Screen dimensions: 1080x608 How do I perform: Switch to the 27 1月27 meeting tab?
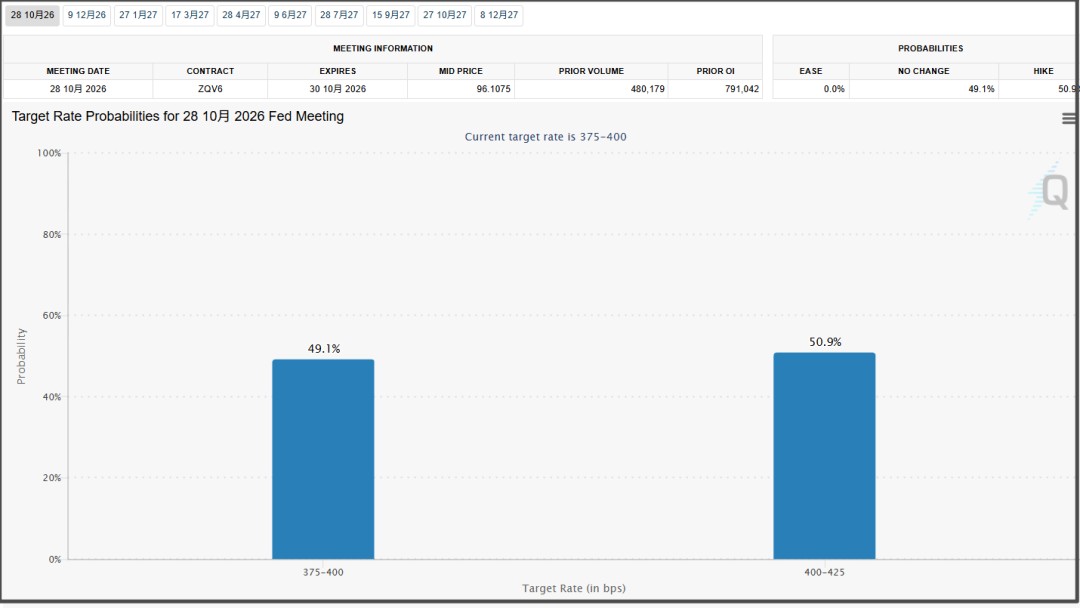pos(138,15)
